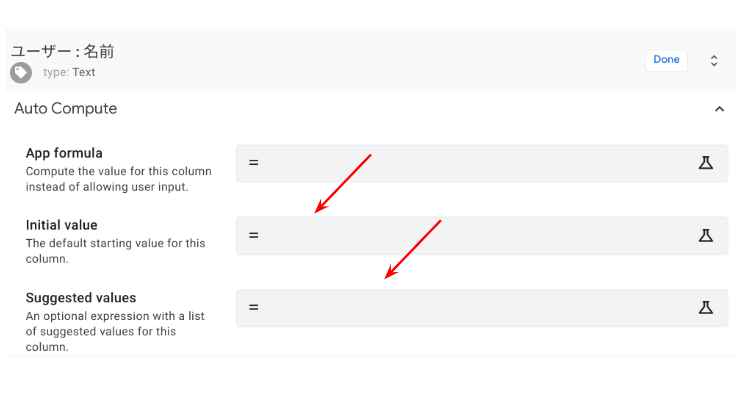Click the ユーザー : 名前 column title
The width and height of the screenshot is (740, 398).
pyautogui.click(x=62, y=51)
